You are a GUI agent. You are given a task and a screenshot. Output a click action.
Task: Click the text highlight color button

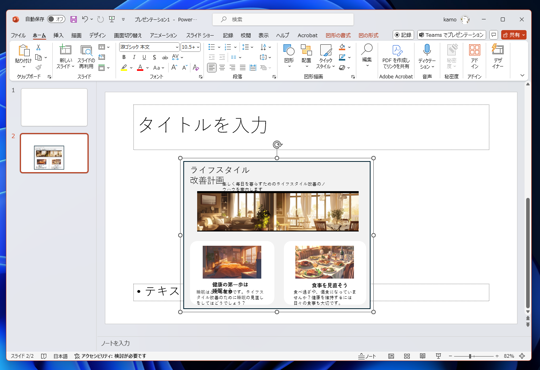[x=124, y=68]
